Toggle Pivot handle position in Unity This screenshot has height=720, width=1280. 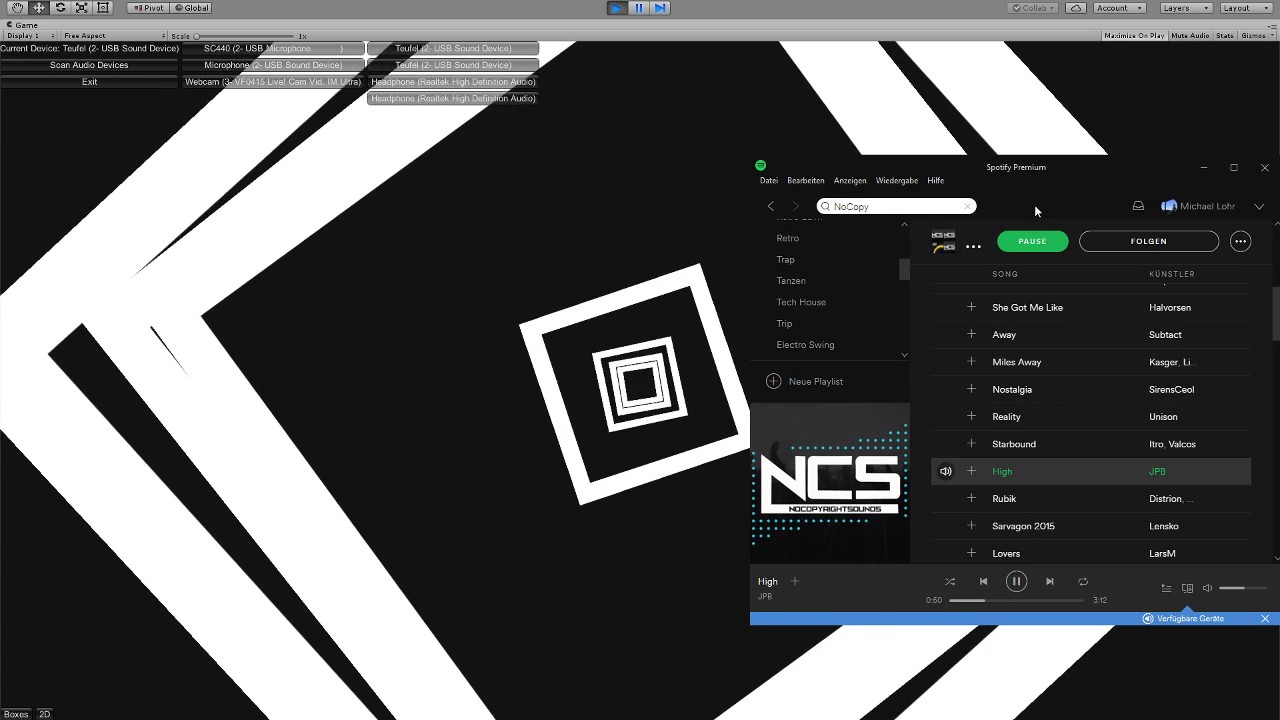(x=148, y=7)
